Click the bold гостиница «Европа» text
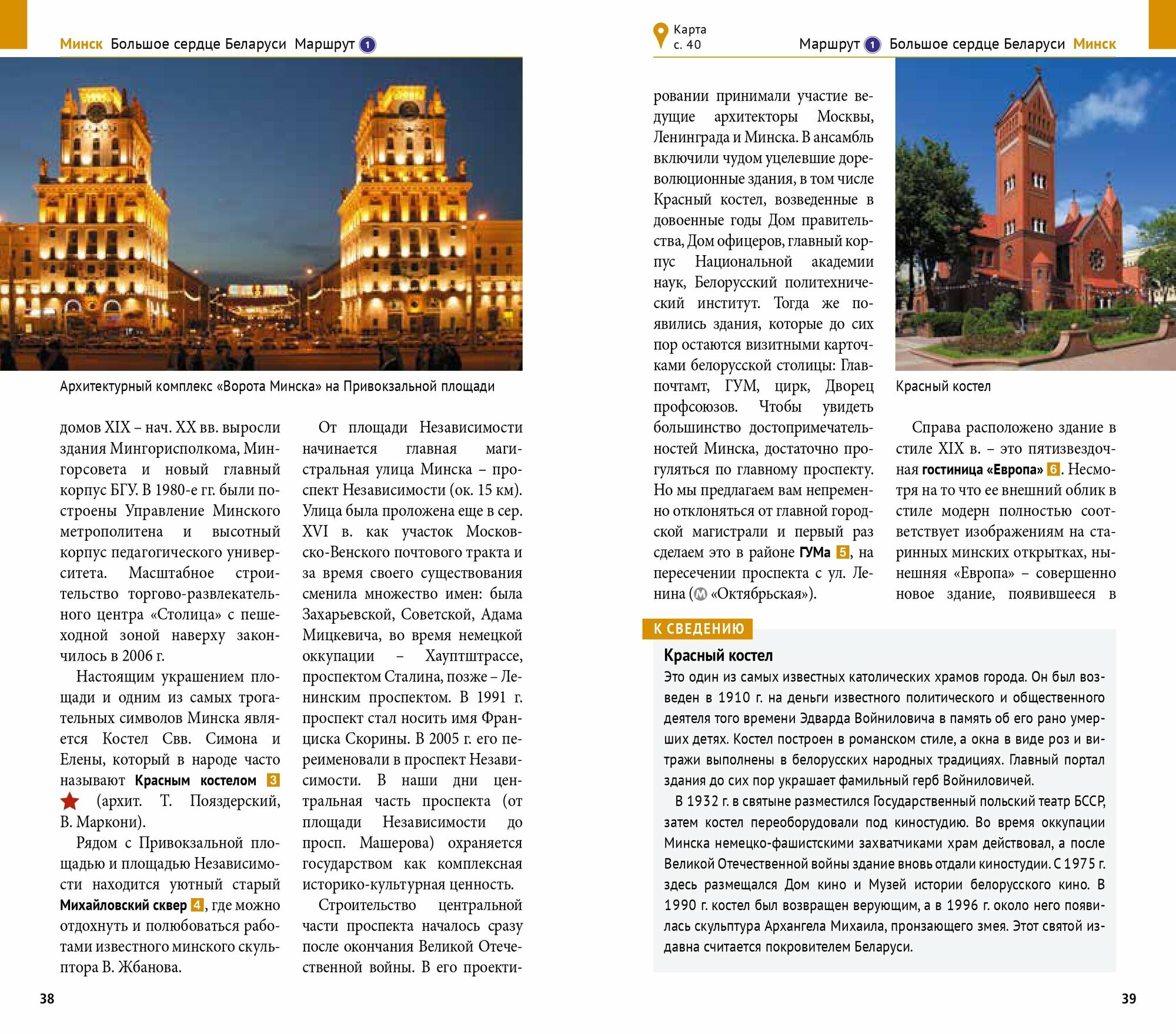This screenshot has height=1034, width=1176. (983, 470)
